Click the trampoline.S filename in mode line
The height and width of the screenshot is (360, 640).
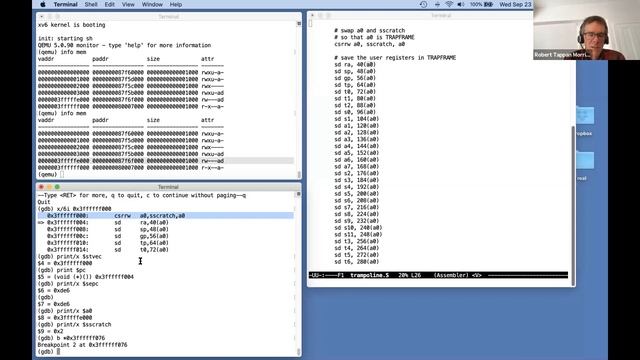pos(370,275)
